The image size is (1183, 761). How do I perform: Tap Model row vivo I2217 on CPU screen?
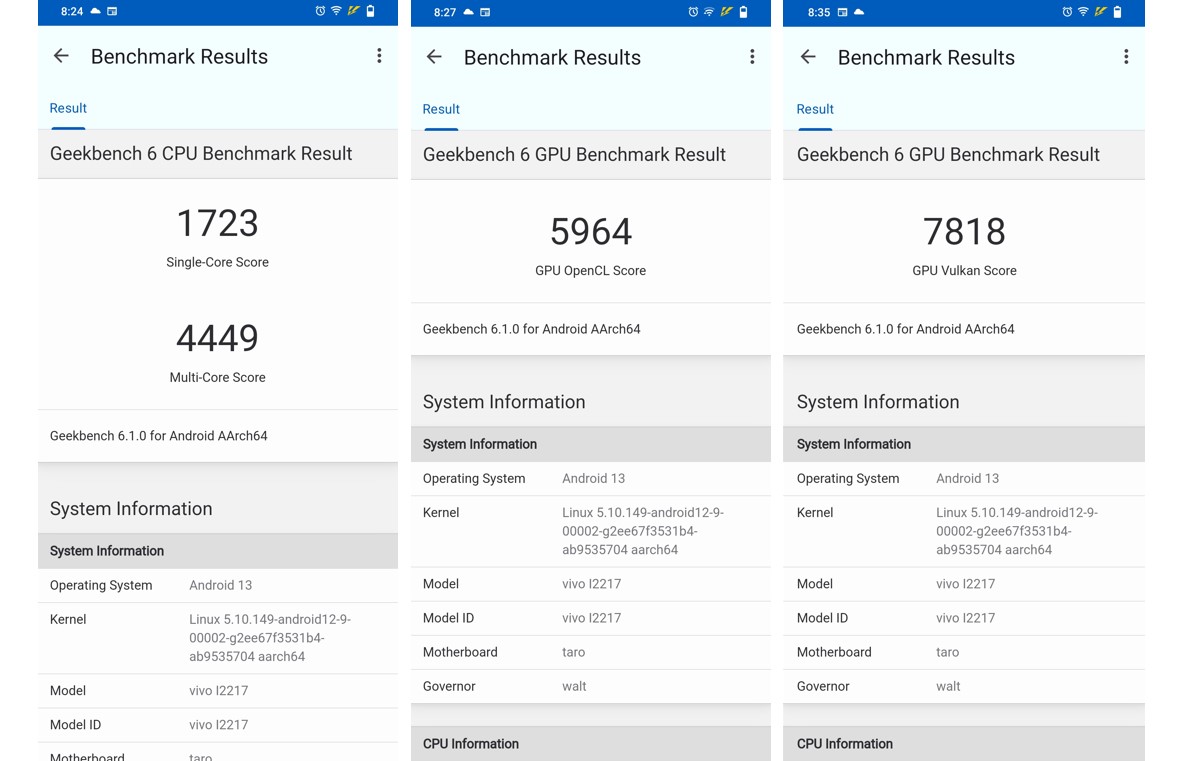click(x=217, y=691)
